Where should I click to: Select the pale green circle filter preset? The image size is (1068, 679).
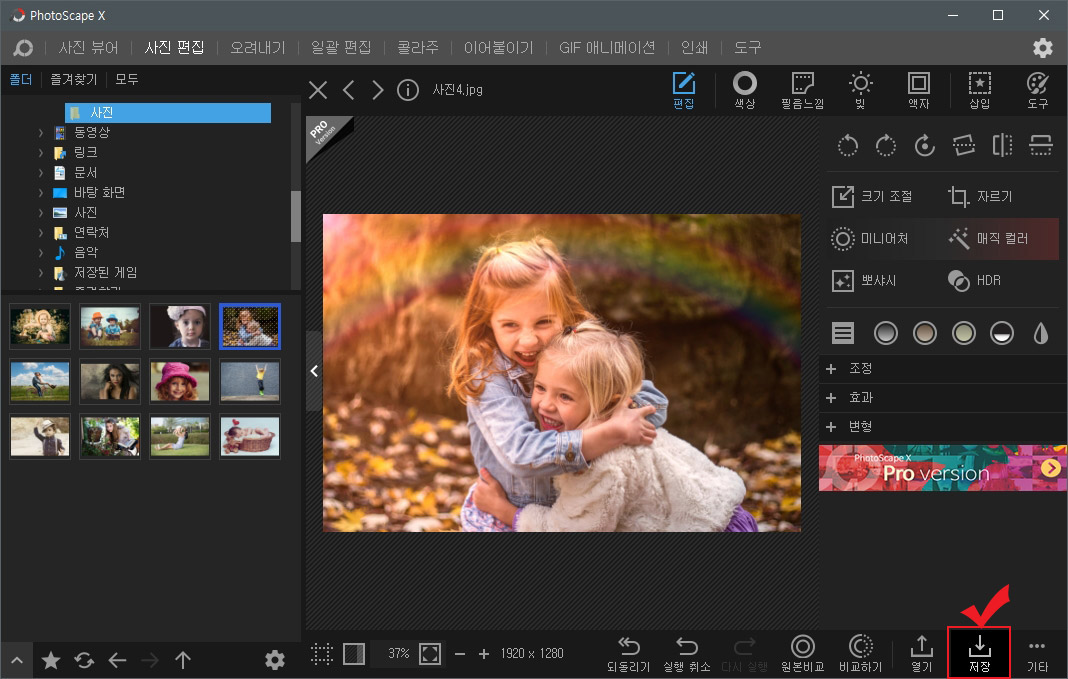963,333
